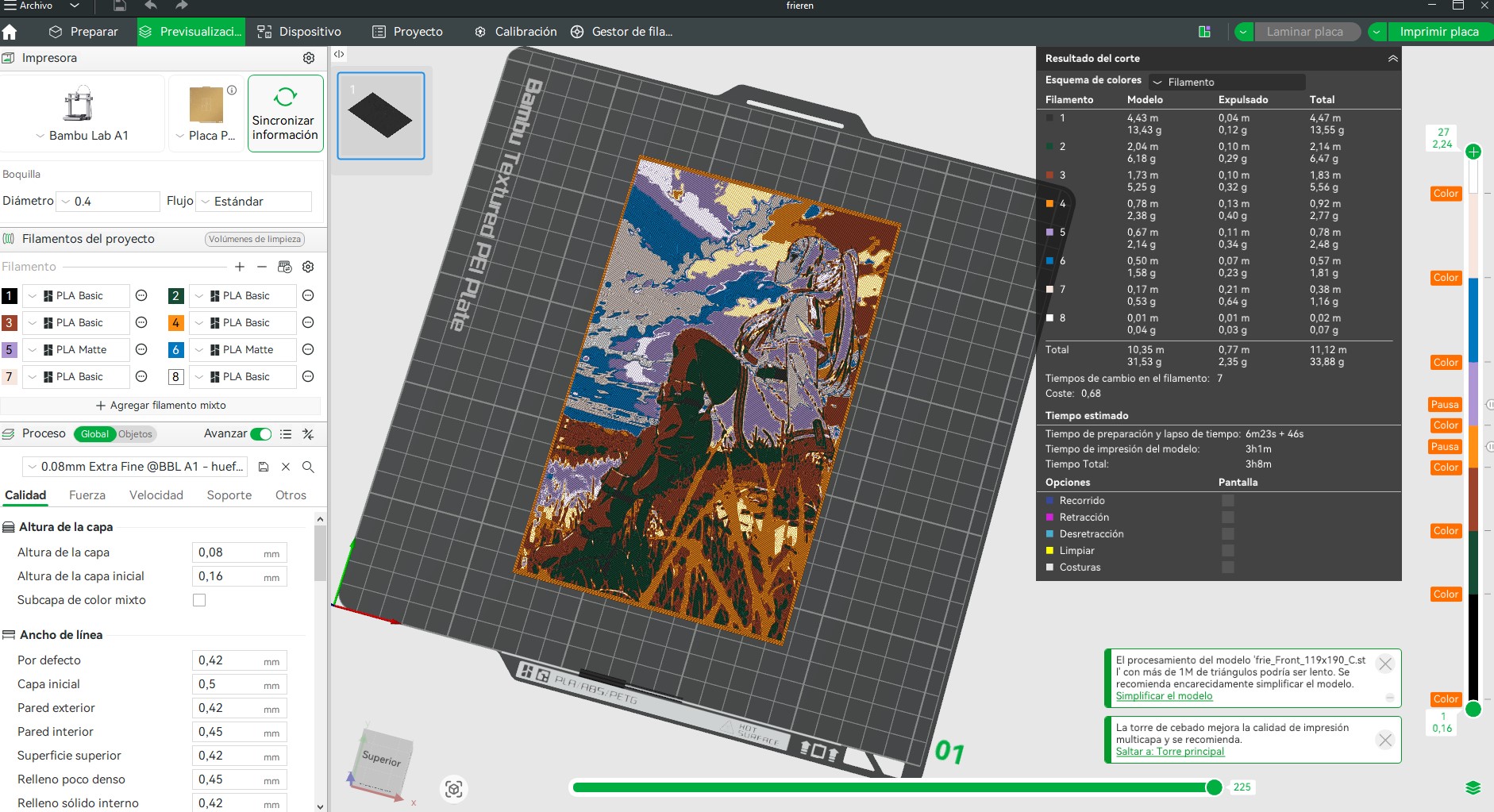This screenshot has width=1494, height=812.
Task: Open Esquema de colores Filamento dropdown
Action: [1226, 82]
